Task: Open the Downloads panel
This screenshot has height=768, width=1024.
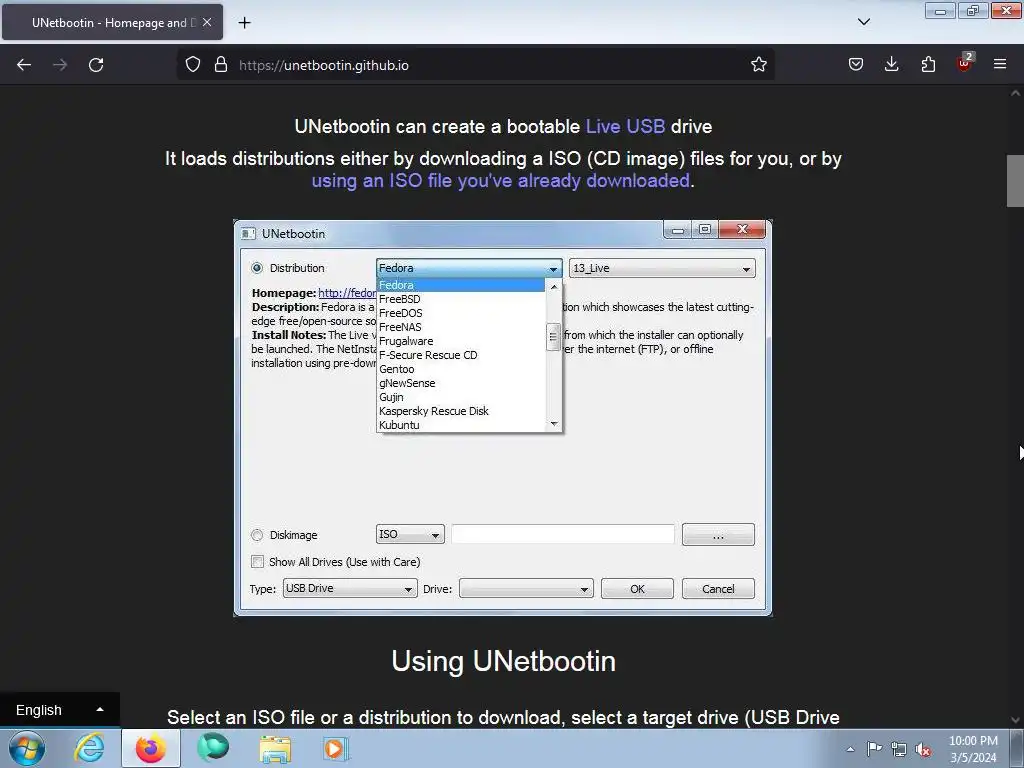Action: coord(891,64)
